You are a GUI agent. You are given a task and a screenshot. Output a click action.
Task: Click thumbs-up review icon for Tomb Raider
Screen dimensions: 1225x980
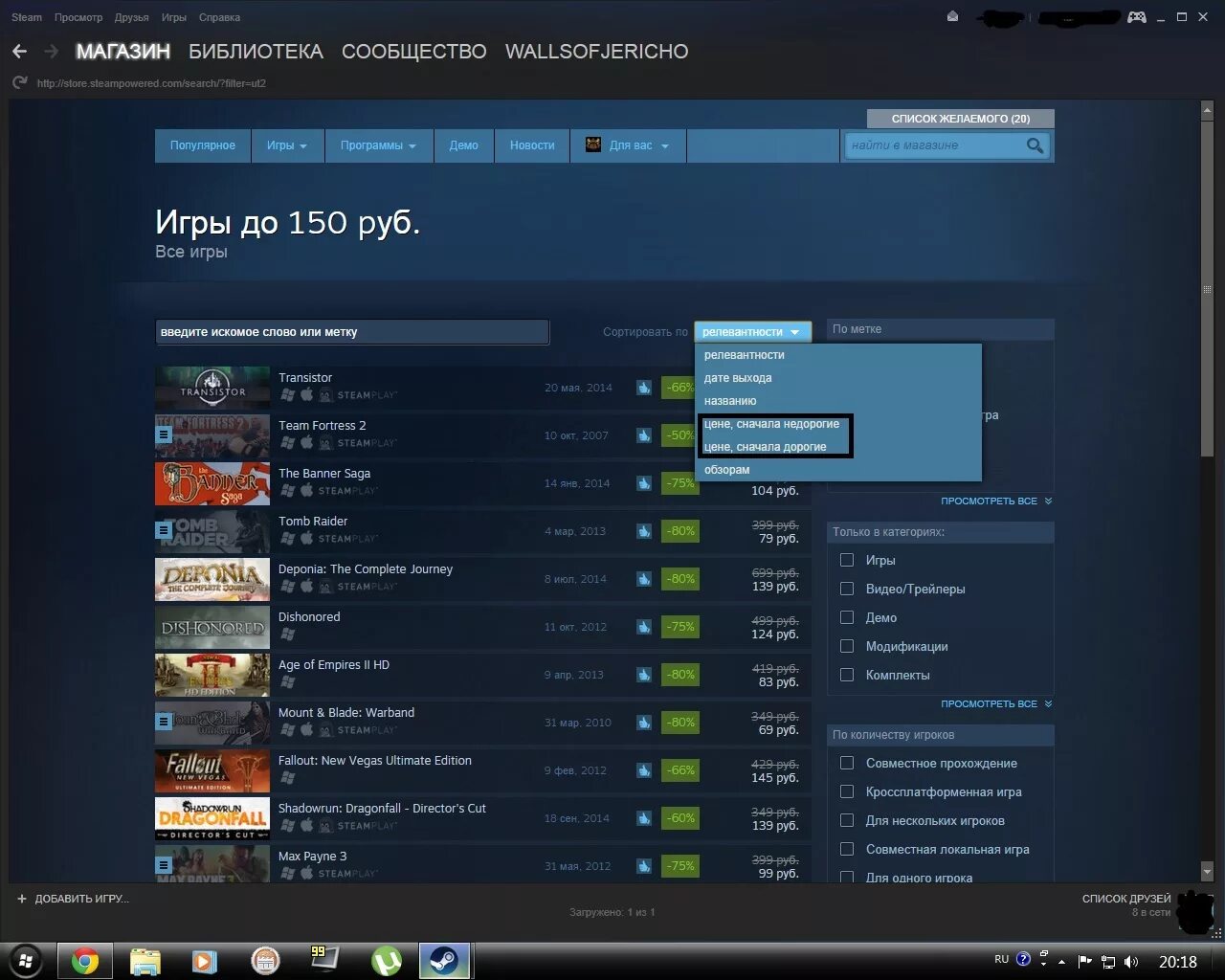point(644,531)
